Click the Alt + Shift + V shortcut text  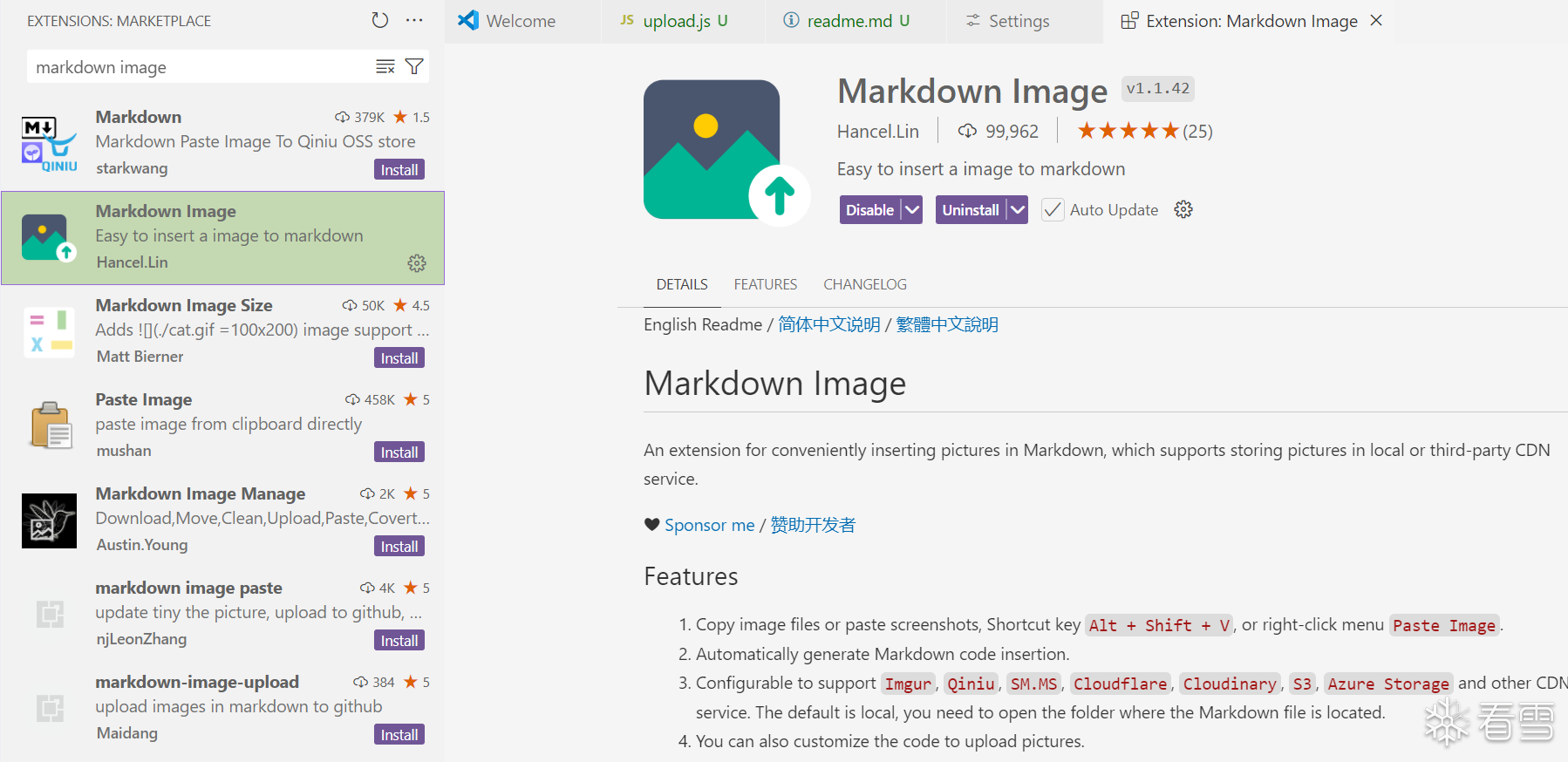click(x=1159, y=625)
